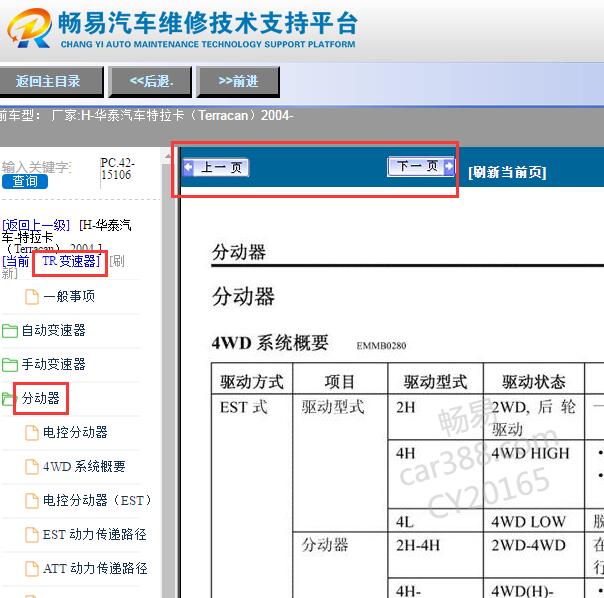Expand 手动变速器 folder
The height and width of the screenshot is (598, 604).
[x=54, y=364]
